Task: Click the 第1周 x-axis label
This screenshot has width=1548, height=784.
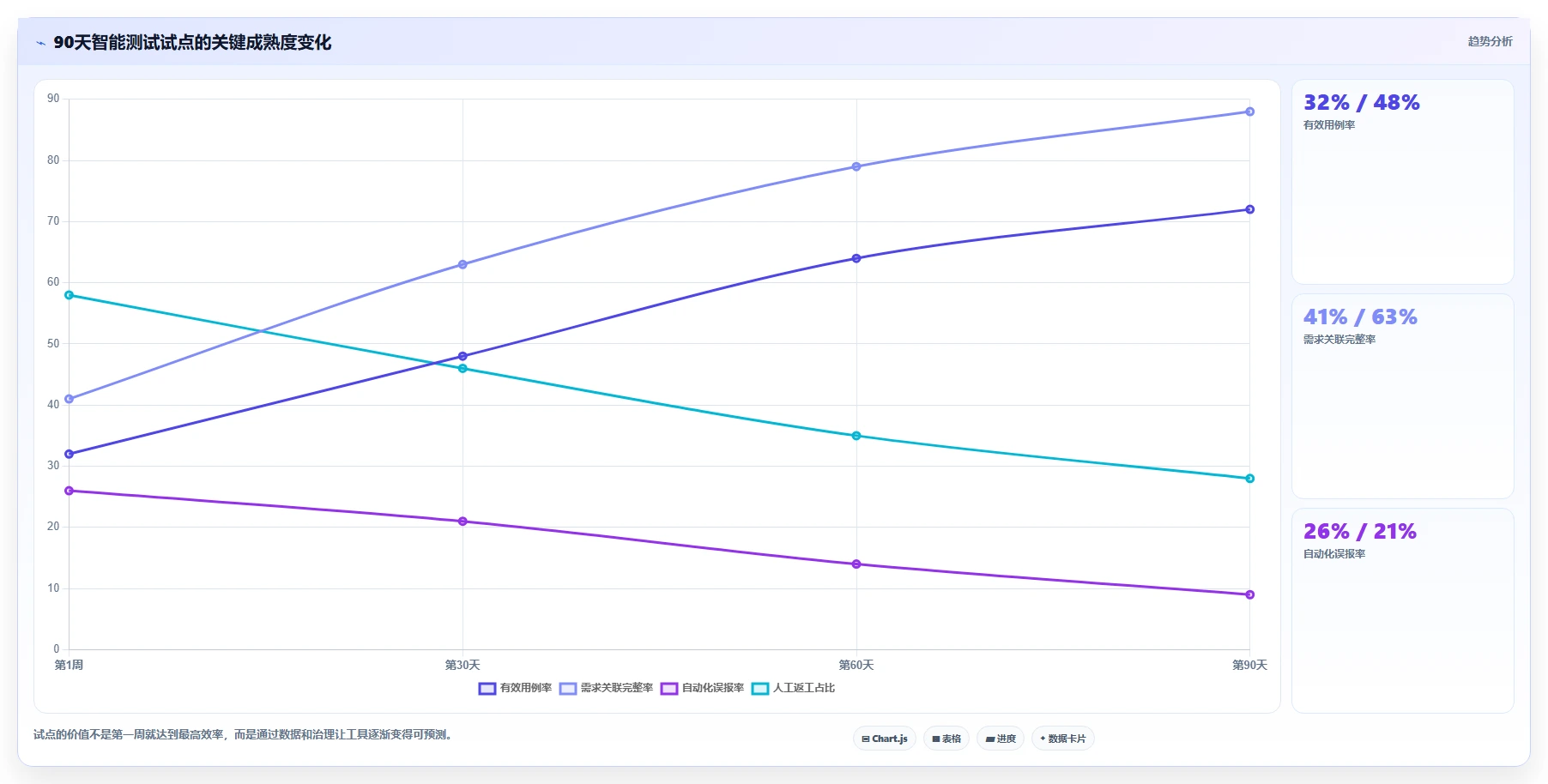Action: [69, 666]
